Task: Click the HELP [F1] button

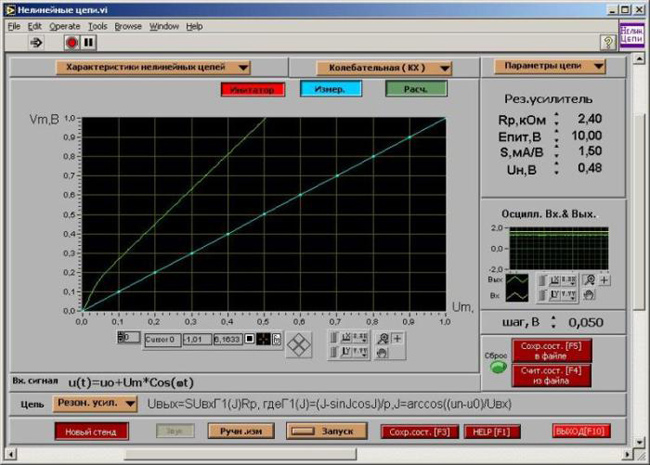Action: point(492,432)
